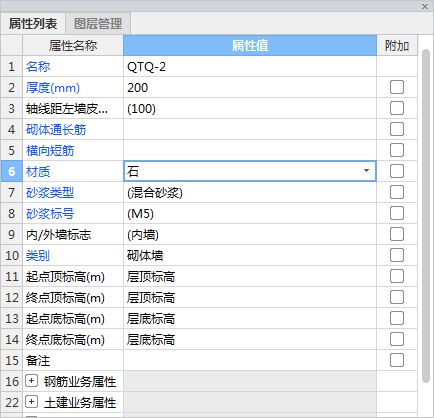Expand the 钢筋业务属性 group
434x418 pixels.
click(x=31, y=381)
